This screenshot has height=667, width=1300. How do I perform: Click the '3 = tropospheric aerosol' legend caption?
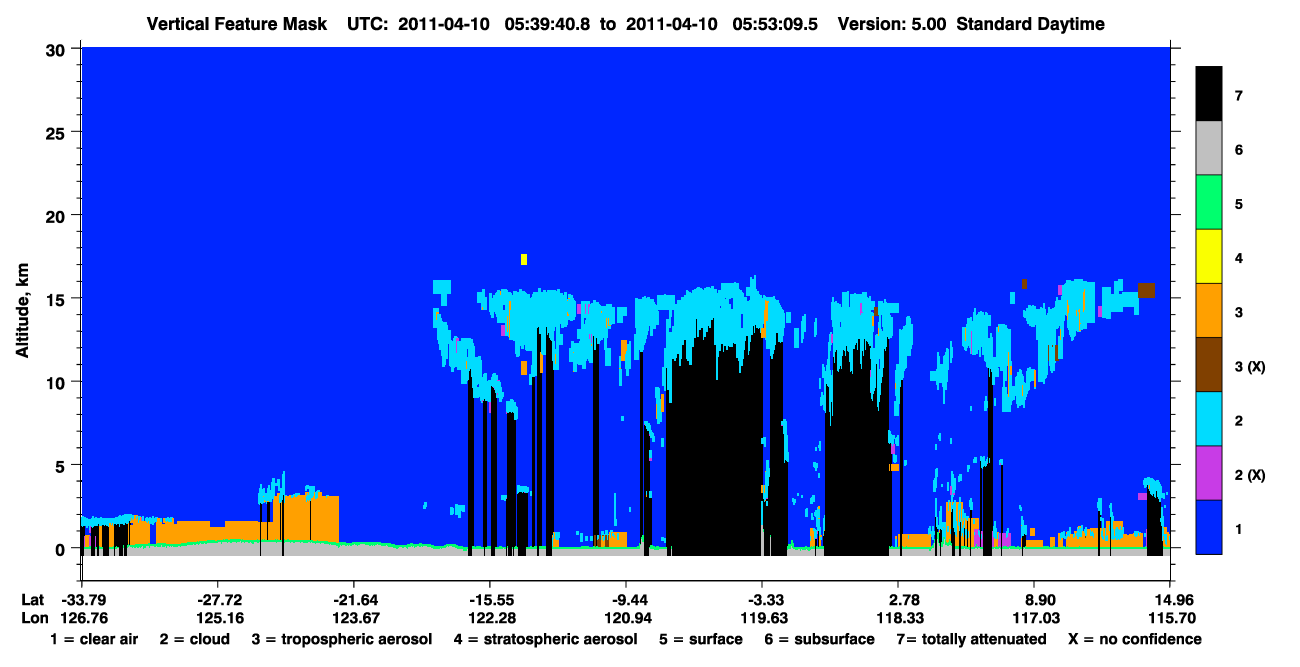tap(342, 639)
